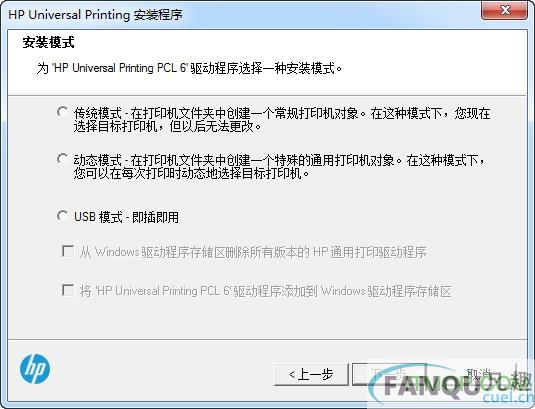Click the 删除所有版本的 HP 通用打印驱动程序 label

click(253, 252)
